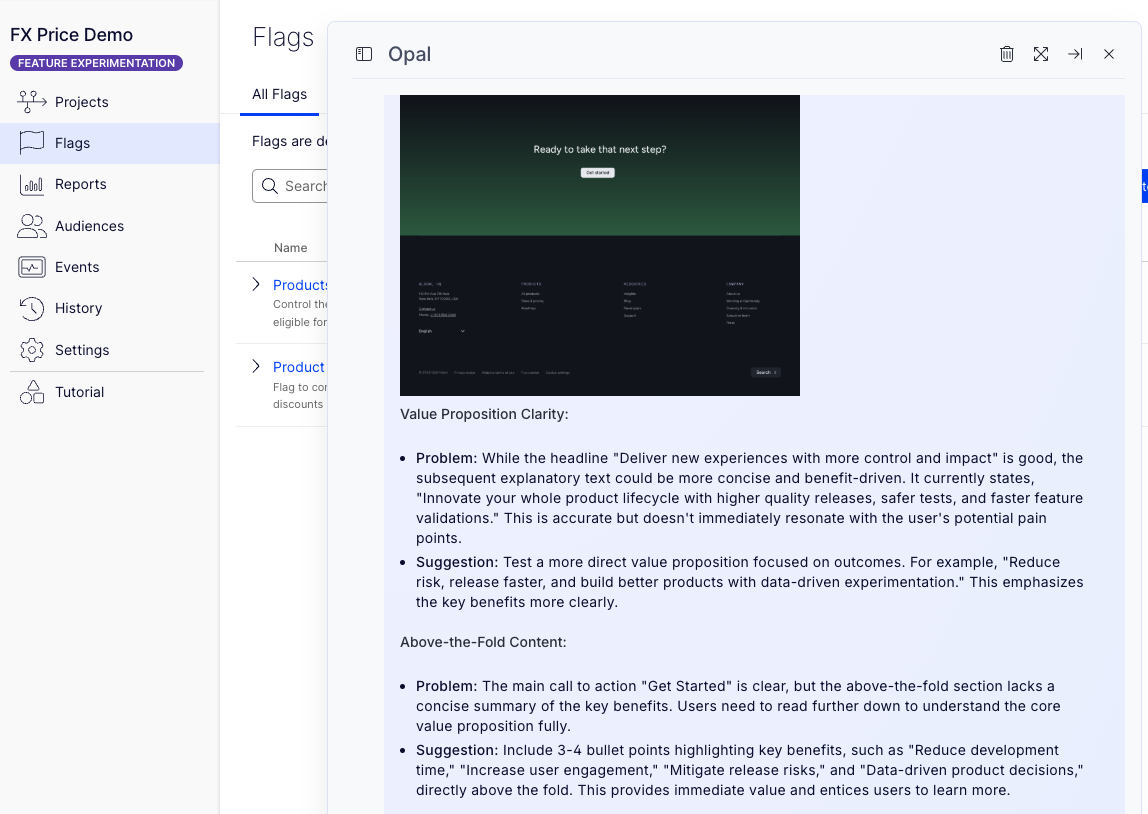Viewport: 1148px width, 814px height.
Task: Expand Opal panel to full screen
Action: [1041, 54]
